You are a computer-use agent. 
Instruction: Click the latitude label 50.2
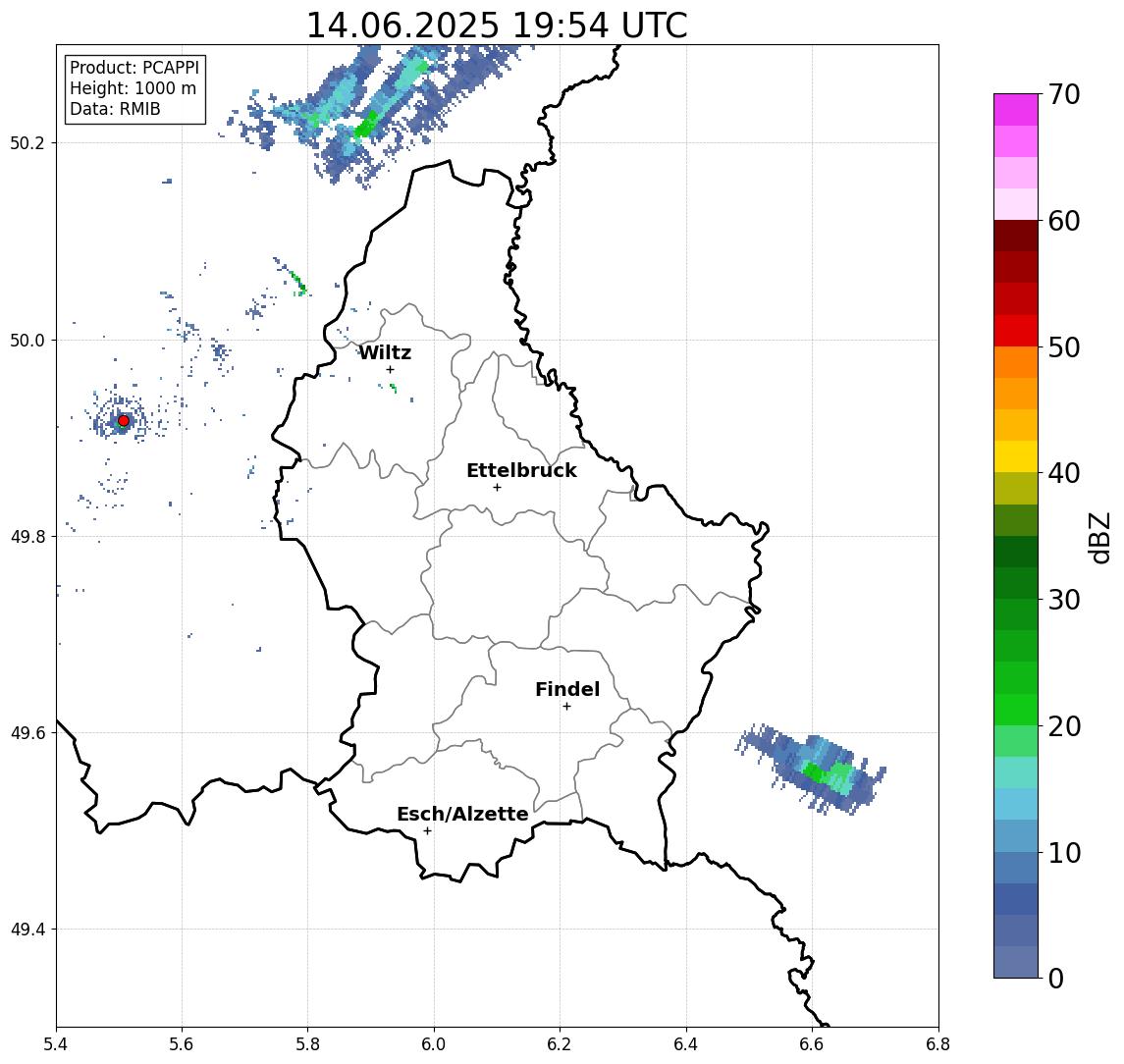[x=27, y=142]
